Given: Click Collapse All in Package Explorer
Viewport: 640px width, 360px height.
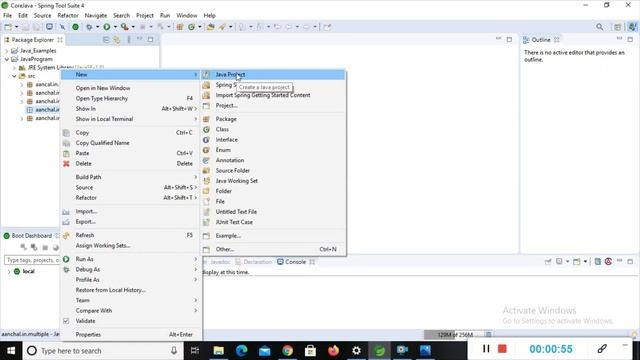Looking at the screenshot, I should tap(106, 40).
